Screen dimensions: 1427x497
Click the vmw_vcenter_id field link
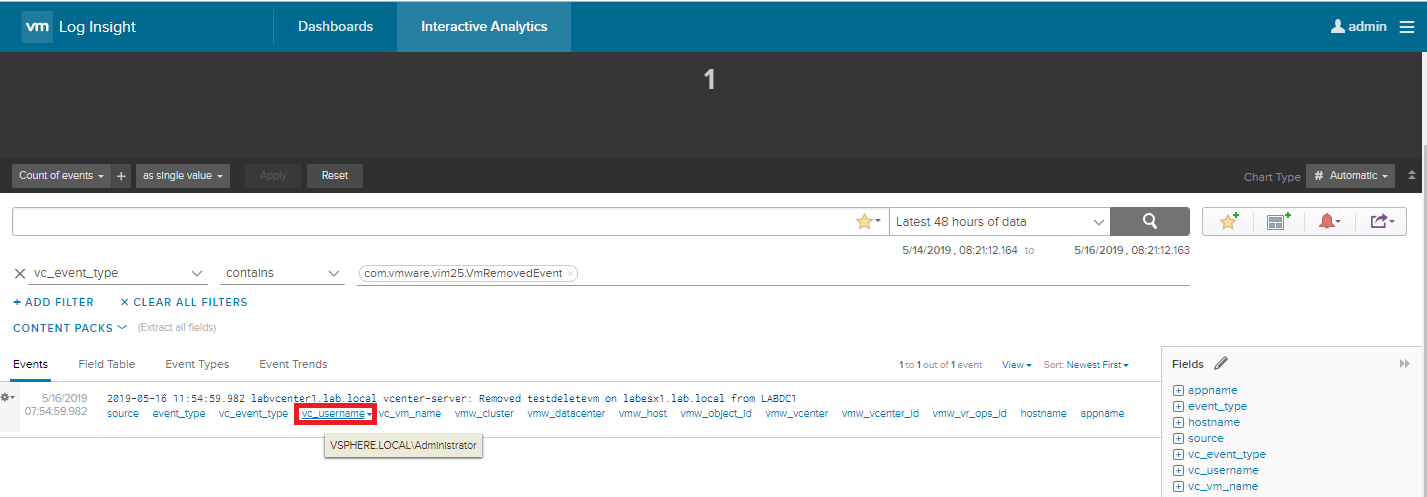click(x=880, y=413)
